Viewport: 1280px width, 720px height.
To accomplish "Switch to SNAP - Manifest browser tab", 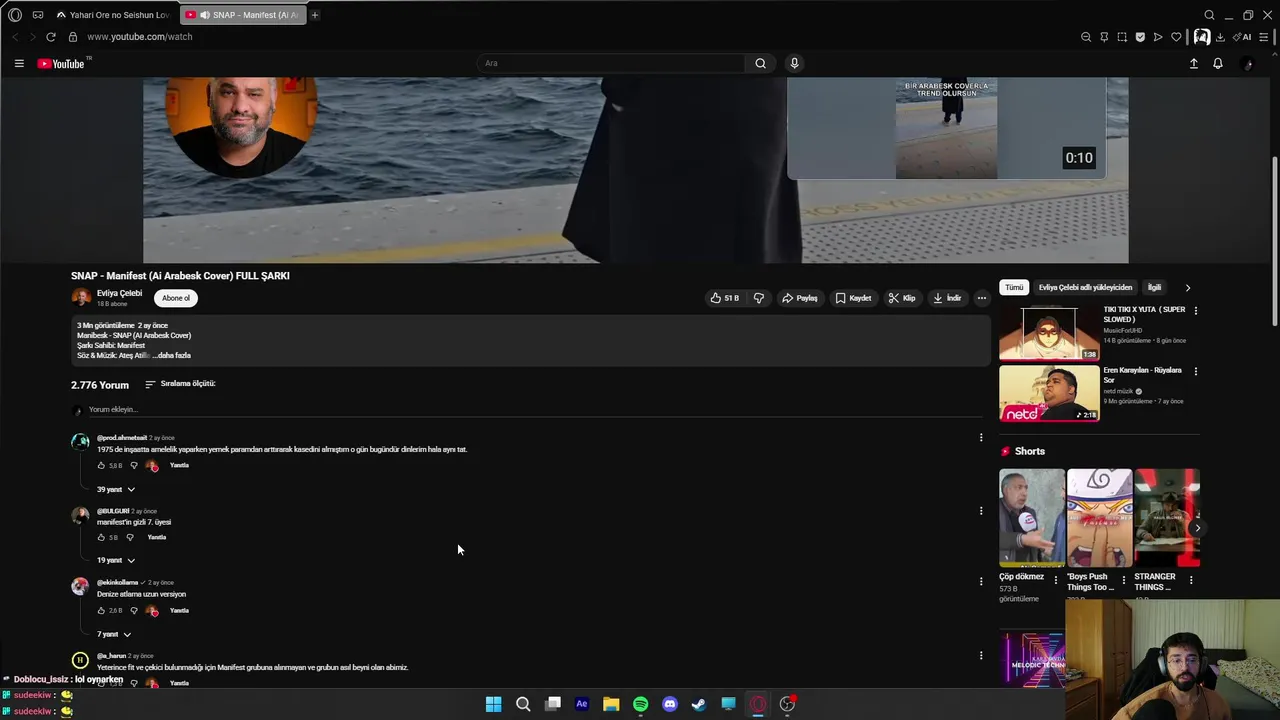I will [x=243, y=15].
